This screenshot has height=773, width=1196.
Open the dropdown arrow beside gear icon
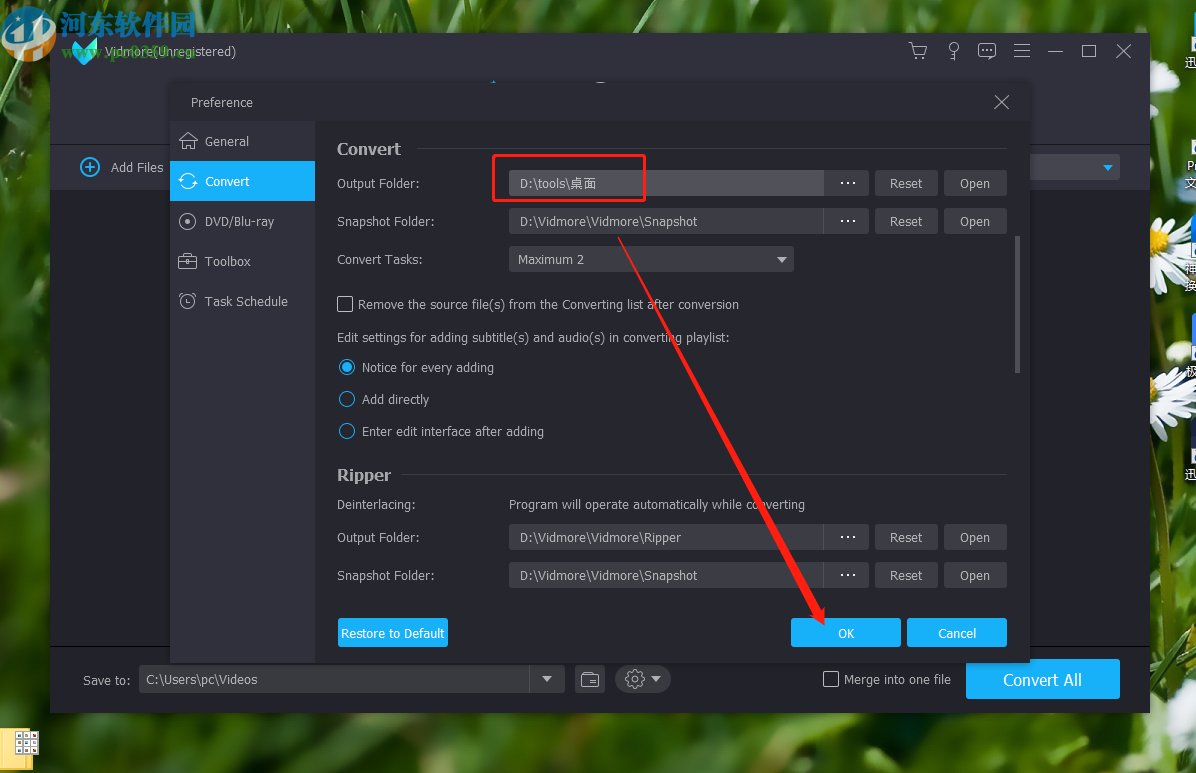[656, 679]
